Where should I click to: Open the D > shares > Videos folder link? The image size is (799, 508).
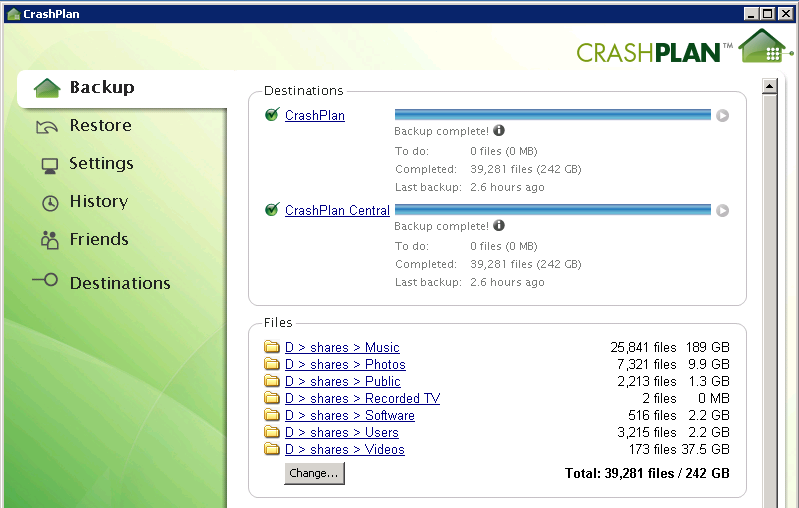click(x=344, y=450)
